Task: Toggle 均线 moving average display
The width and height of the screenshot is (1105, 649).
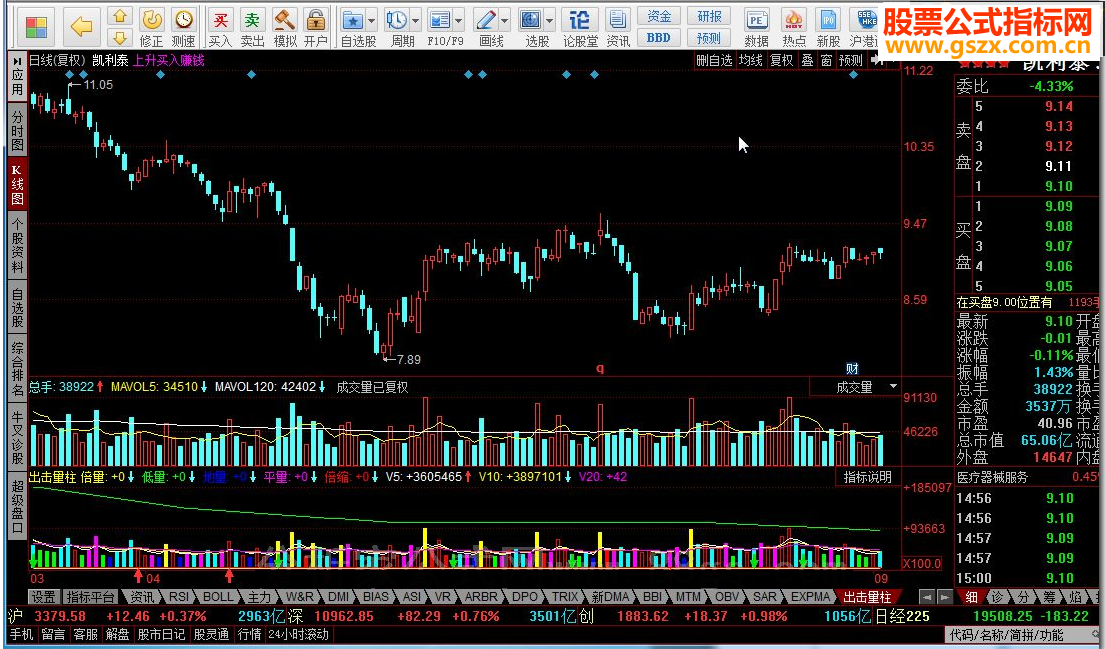Action: [750, 60]
